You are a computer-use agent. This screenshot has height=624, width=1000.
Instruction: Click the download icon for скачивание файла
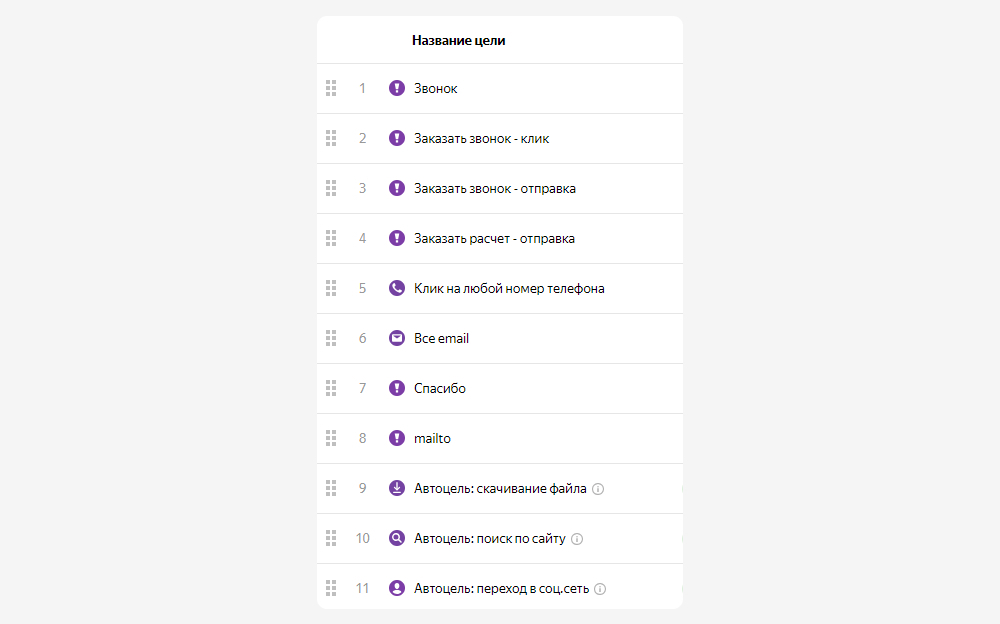click(397, 488)
